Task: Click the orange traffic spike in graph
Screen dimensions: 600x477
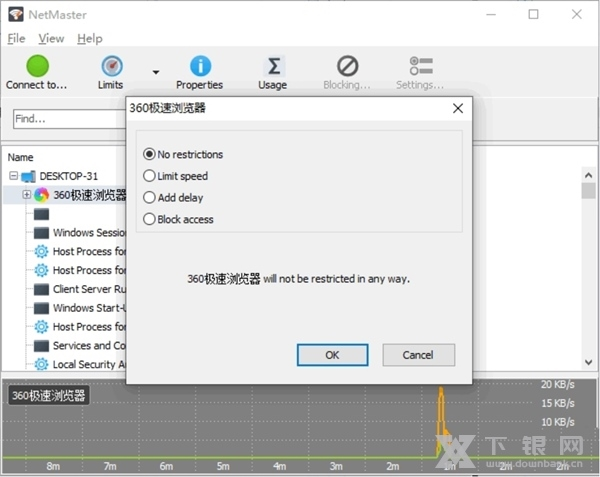Action: click(x=441, y=421)
